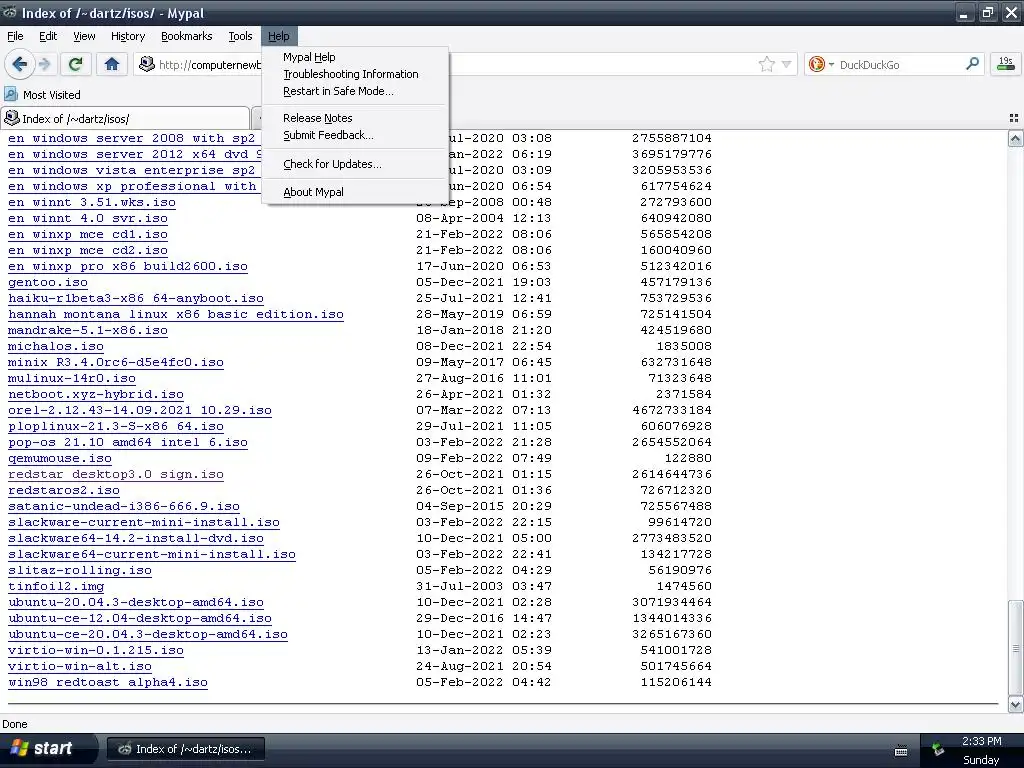Reload the current page

(76, 64)
